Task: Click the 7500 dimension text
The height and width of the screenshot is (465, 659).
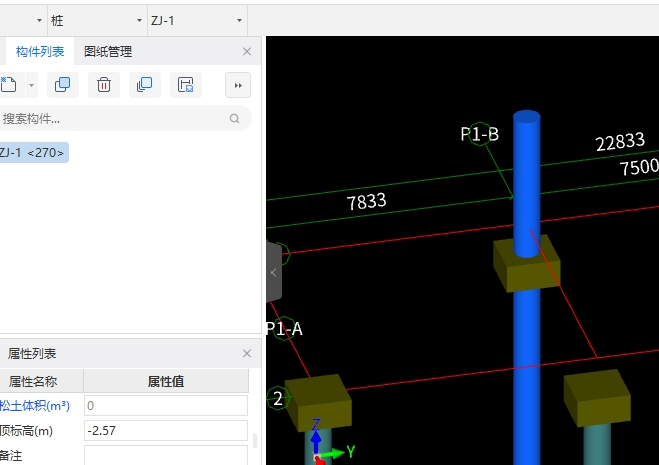Action: pos(639,166)
